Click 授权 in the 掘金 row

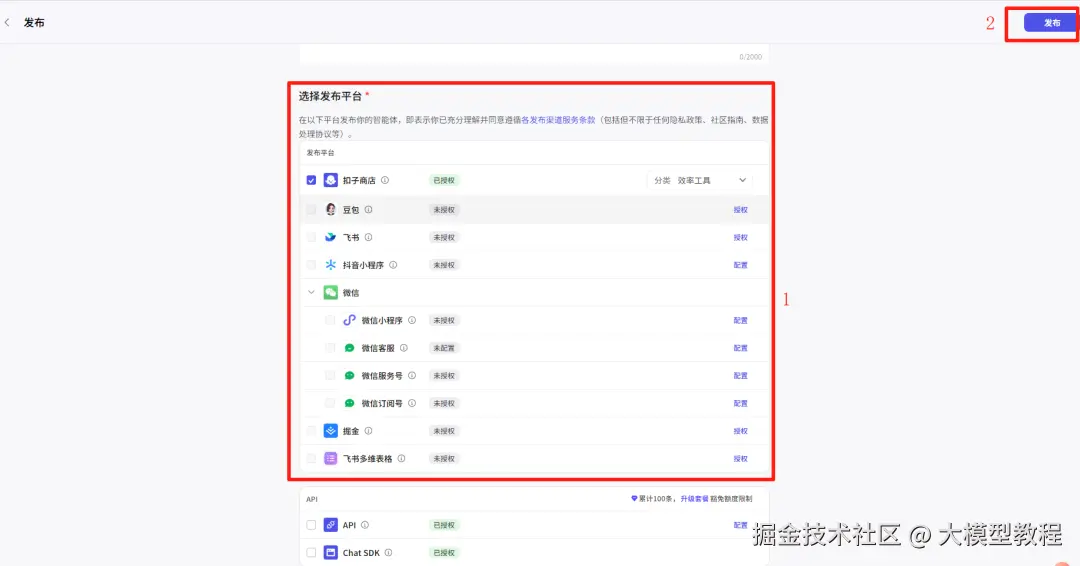[x=740, y=431]
